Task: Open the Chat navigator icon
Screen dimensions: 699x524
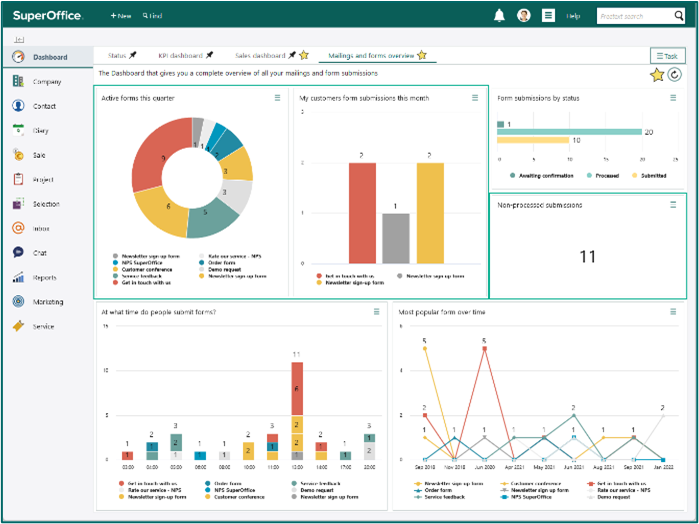Action: click(18, 252)
